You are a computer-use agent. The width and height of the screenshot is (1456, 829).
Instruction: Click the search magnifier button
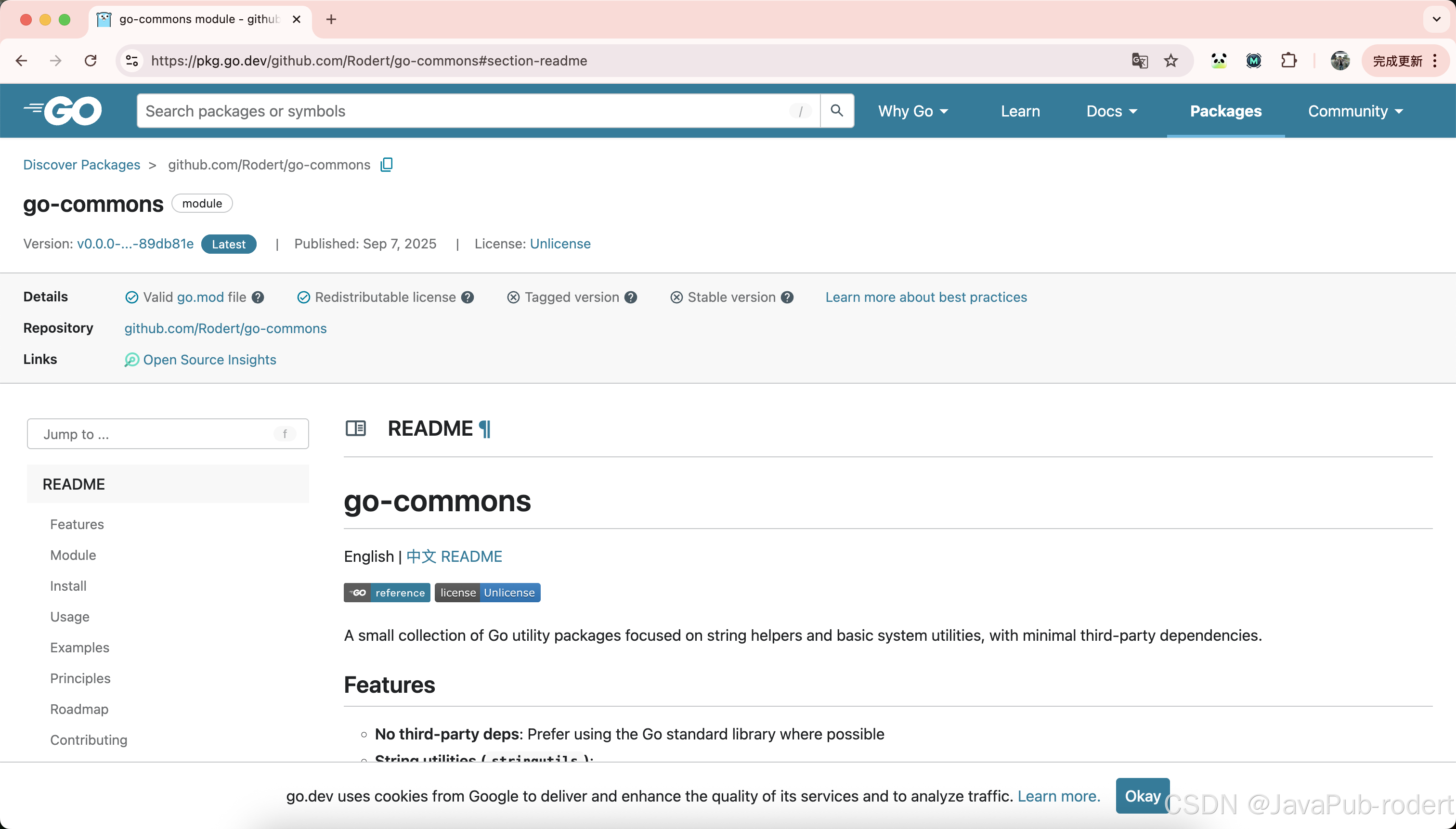pos(836,110)
